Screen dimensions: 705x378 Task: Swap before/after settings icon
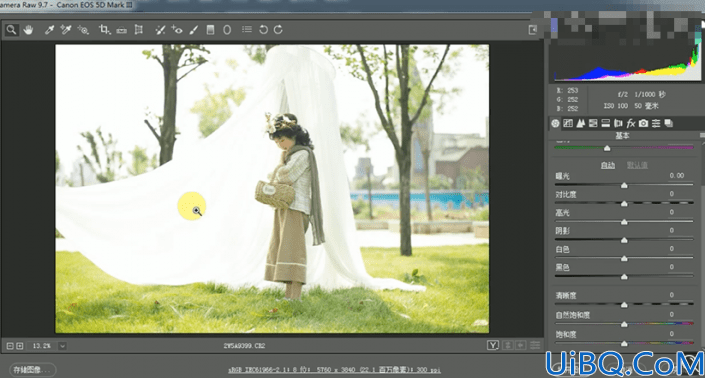pos(508,345)
